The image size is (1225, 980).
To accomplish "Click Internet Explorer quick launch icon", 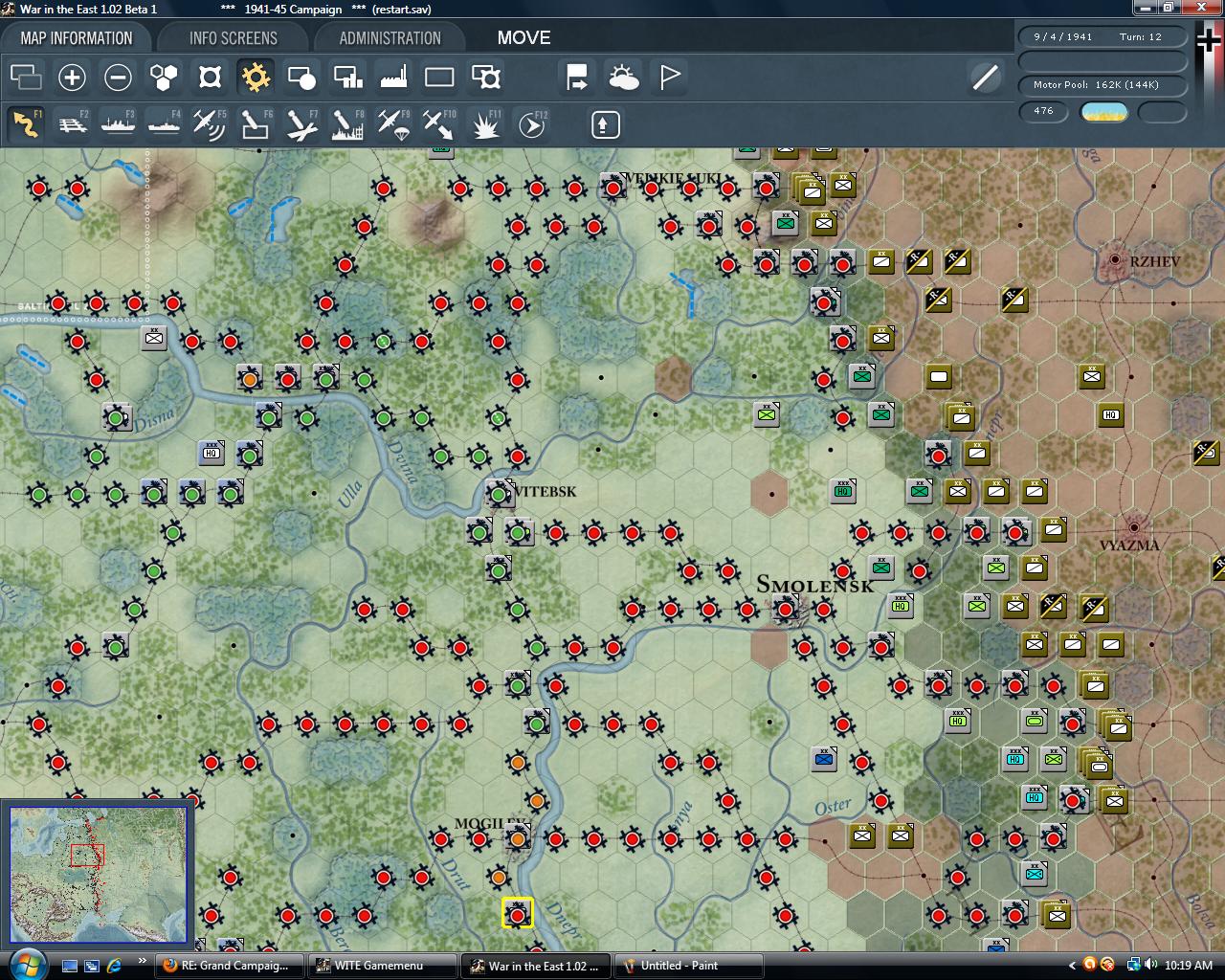I will point(114,966).
